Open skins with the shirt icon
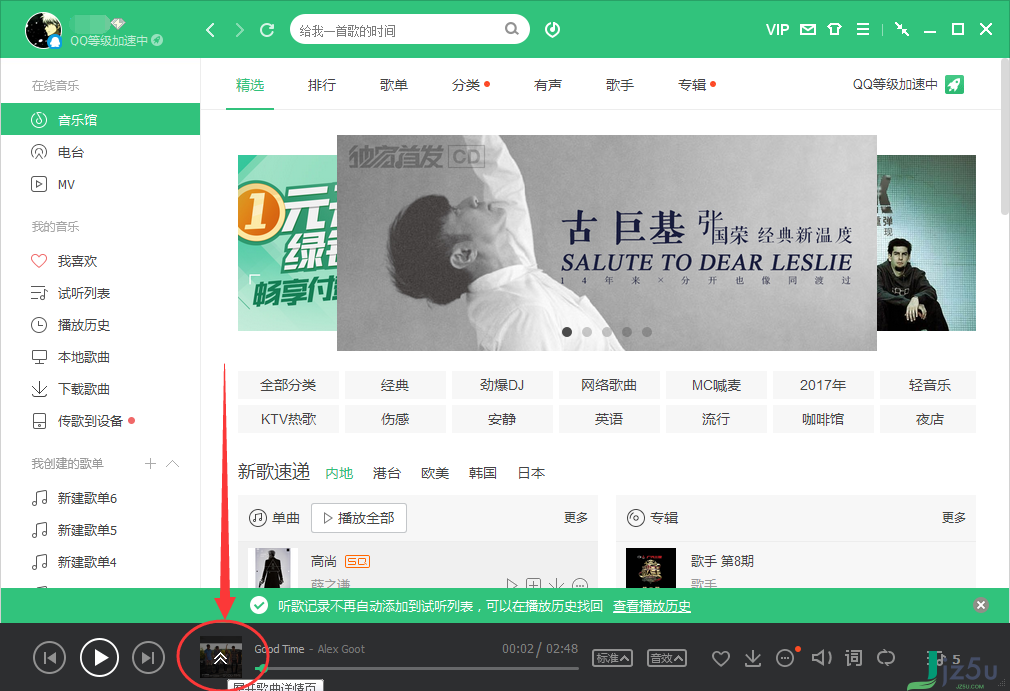 [x=834, y=29]
